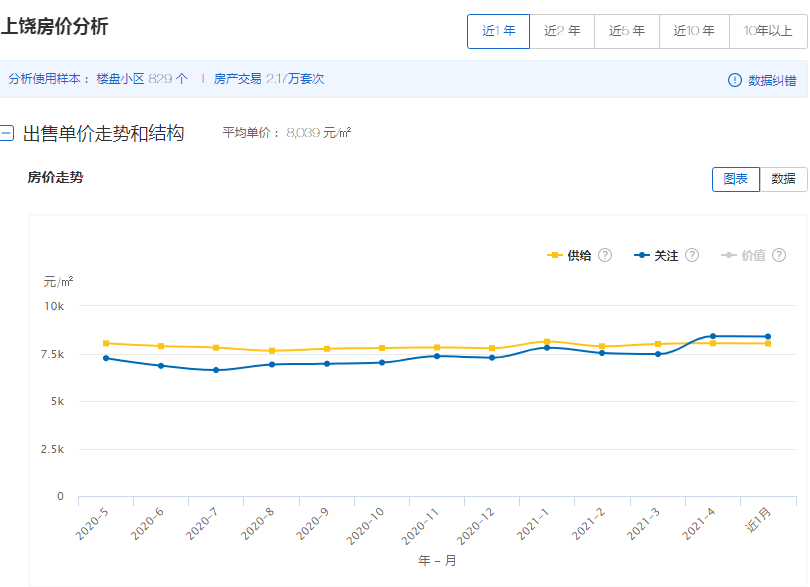Screen dimensions: 810x587
Task: Select the 10年以上 tab
Action: click(765, 31)
